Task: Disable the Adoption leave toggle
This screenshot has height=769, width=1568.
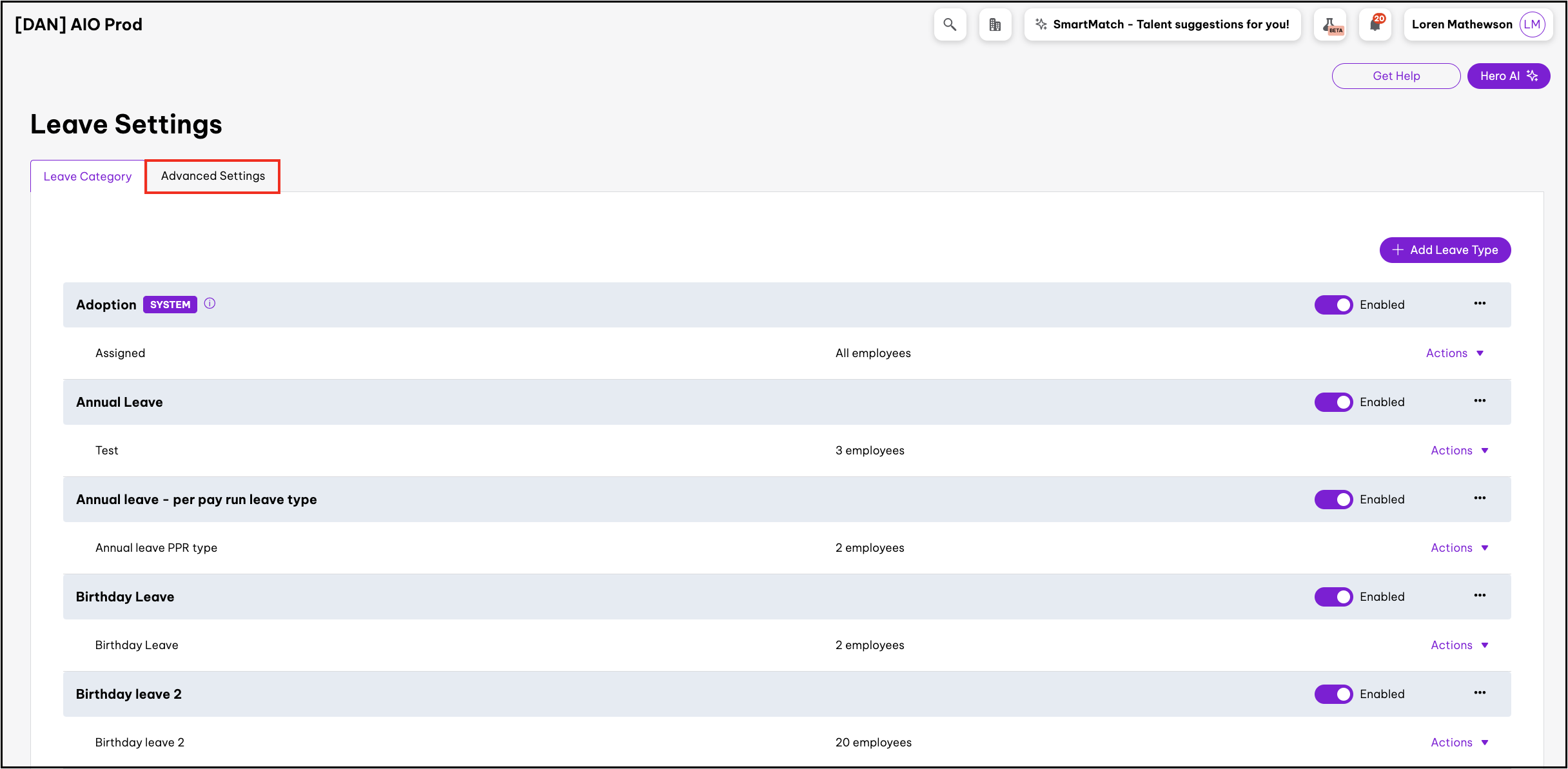Action: 1333,305
